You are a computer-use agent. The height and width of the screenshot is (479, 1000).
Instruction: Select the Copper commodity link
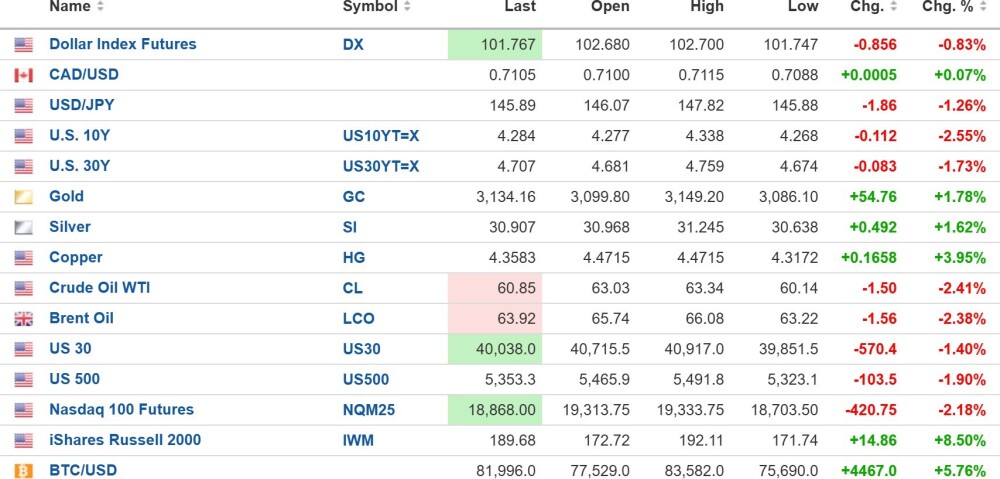point(76,257)
